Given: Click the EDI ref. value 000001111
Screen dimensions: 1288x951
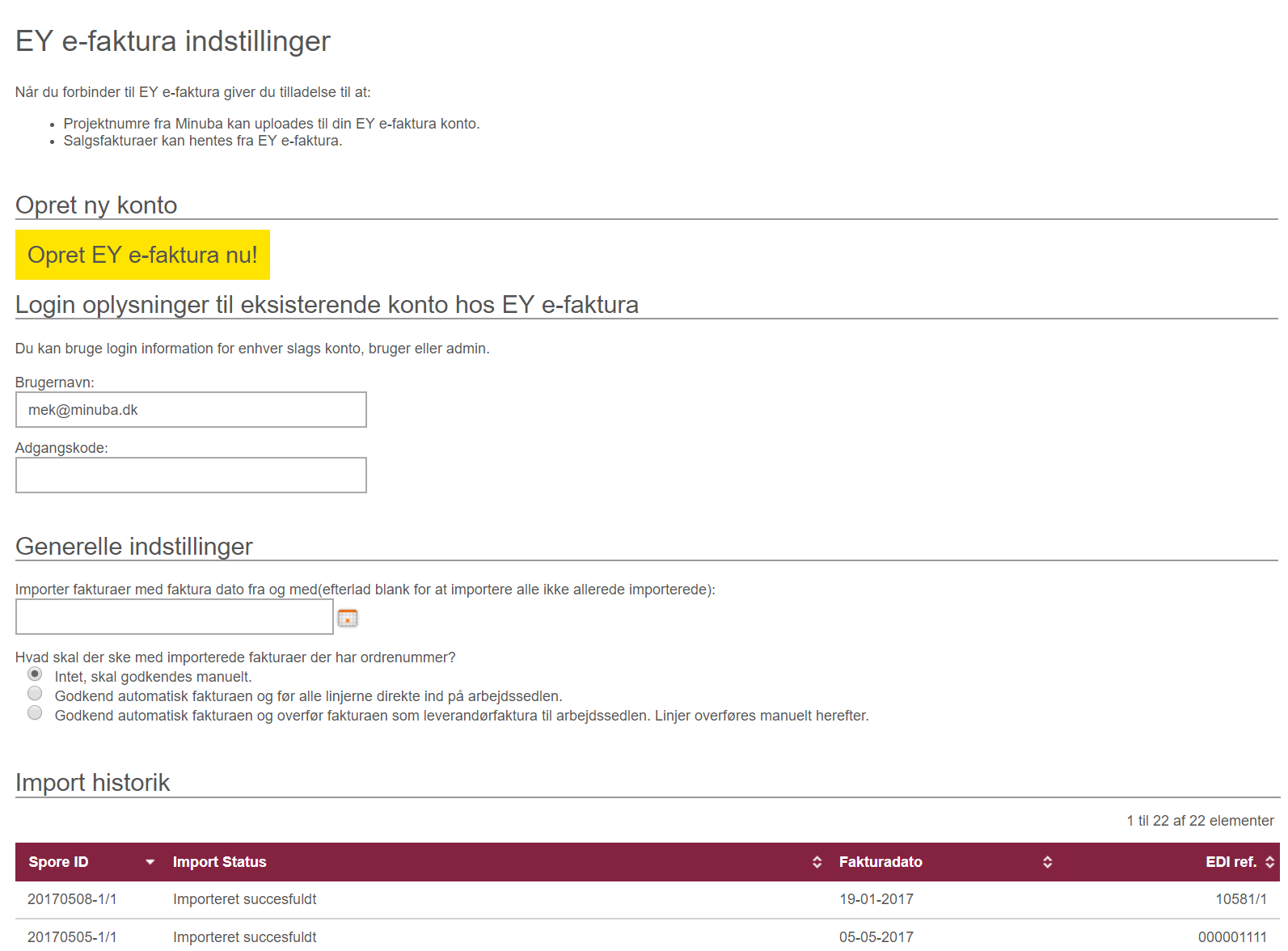Looking at the screenshot, I should [x=1233, y=937].
